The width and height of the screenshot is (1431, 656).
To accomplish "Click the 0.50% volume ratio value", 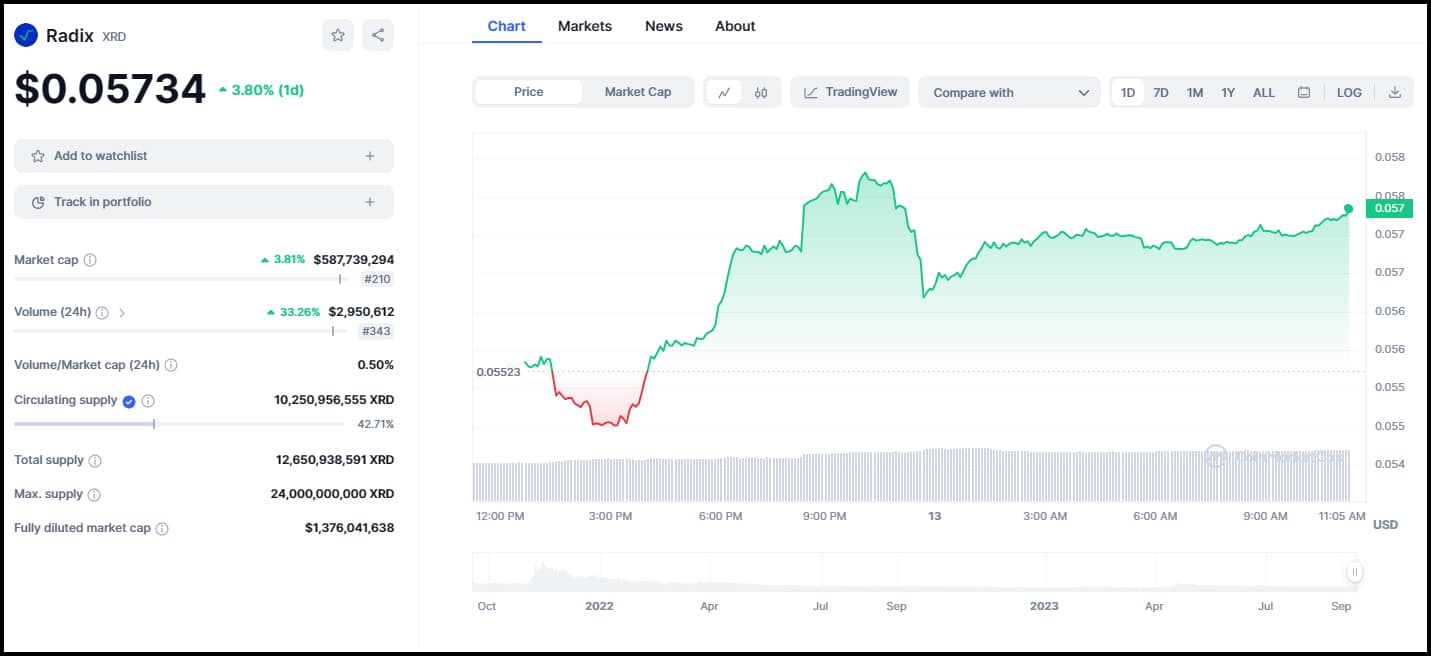I will pyautogui.click(x=376, y=365).
